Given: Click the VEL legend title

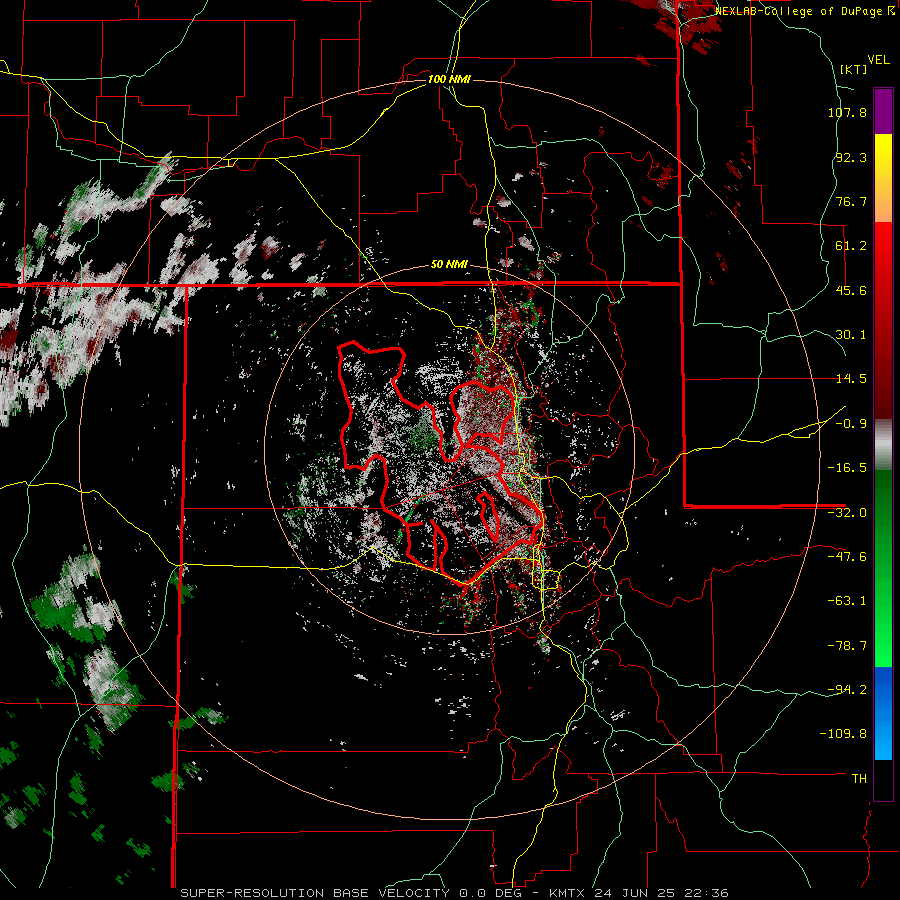Looking at the screenshot, I should (x=878, y=60).
